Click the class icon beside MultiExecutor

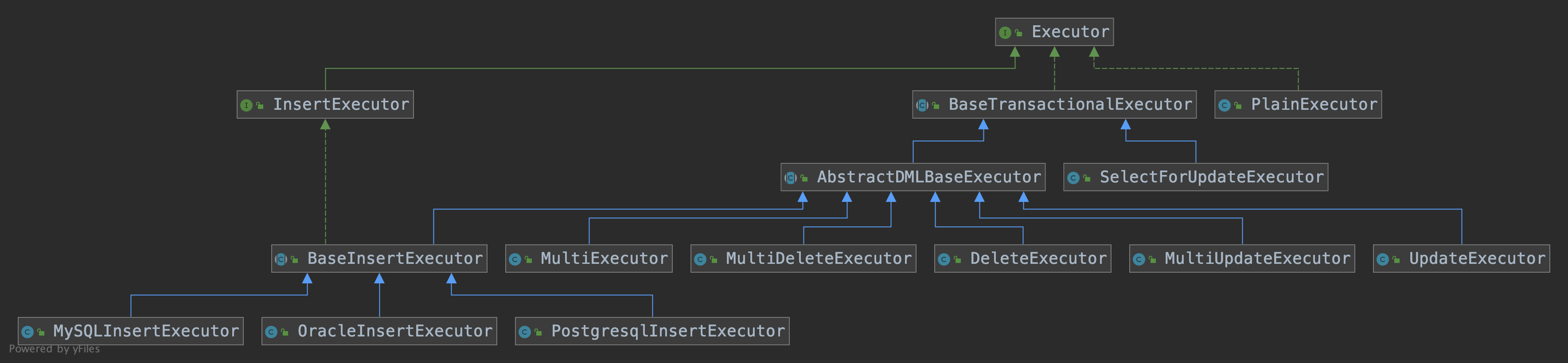[x=515, y=259]
